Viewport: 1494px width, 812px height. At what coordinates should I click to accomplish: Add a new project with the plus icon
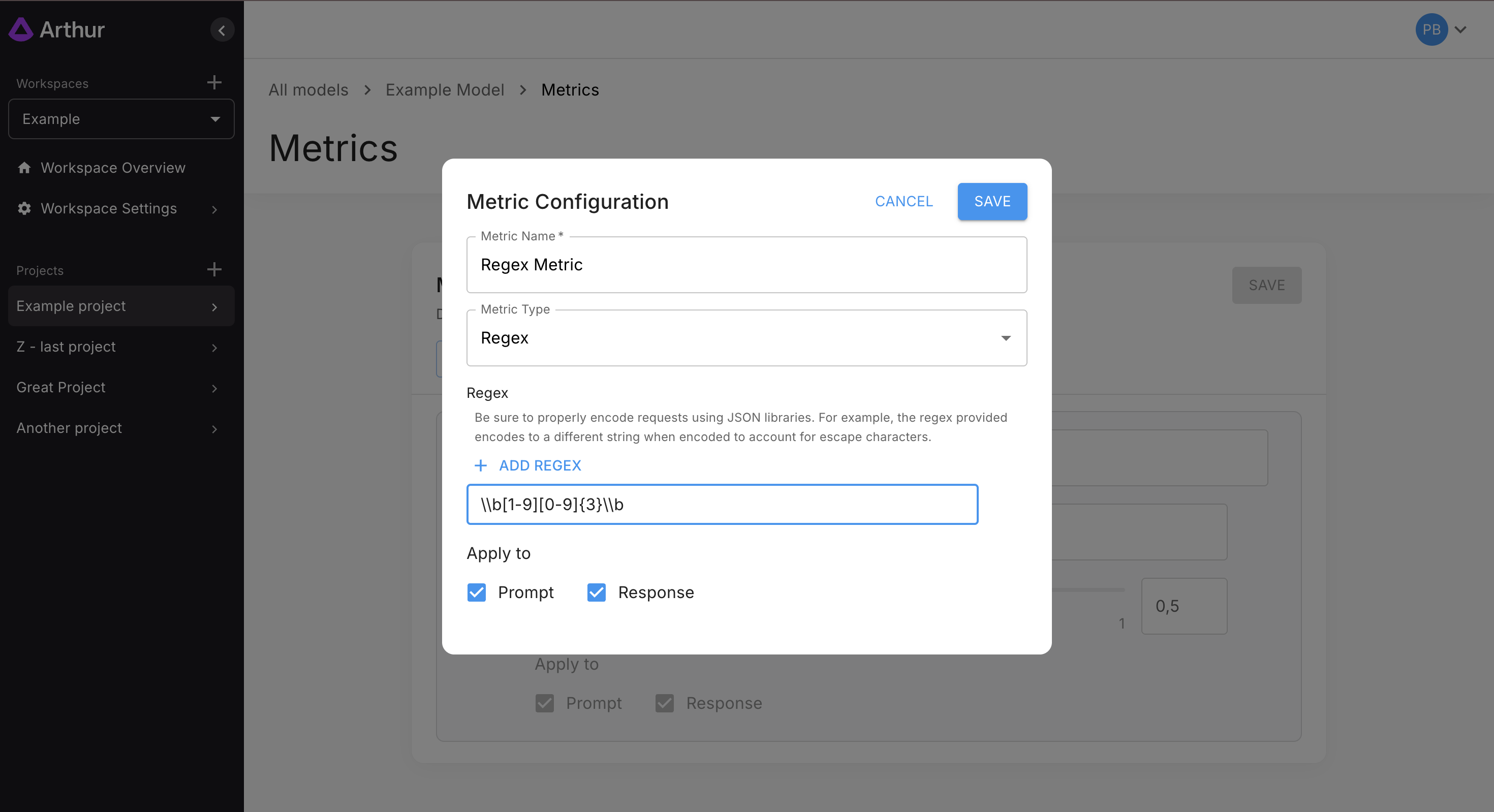(214, 270)
